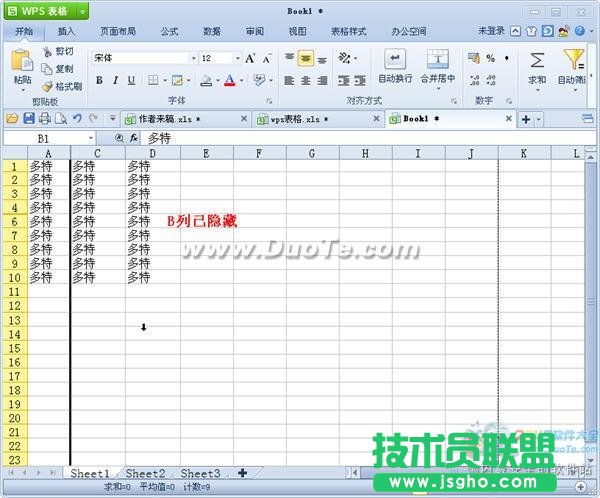Click the print preview icon
Image resolution: width=600 pixels, height=498 pixels.
click(x=61, y=119)
